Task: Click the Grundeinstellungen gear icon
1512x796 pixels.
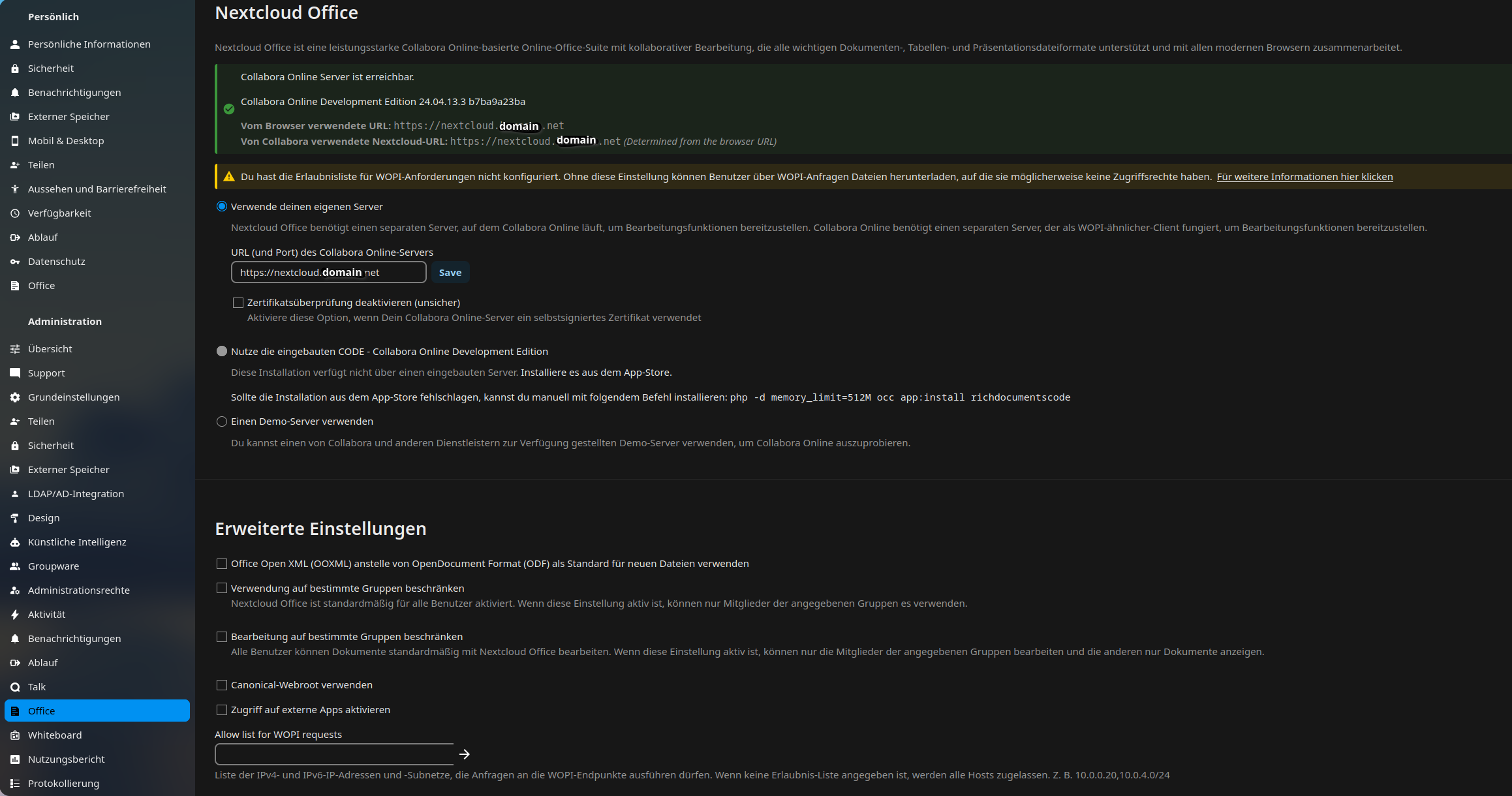Action: click(x=15, y=397)
